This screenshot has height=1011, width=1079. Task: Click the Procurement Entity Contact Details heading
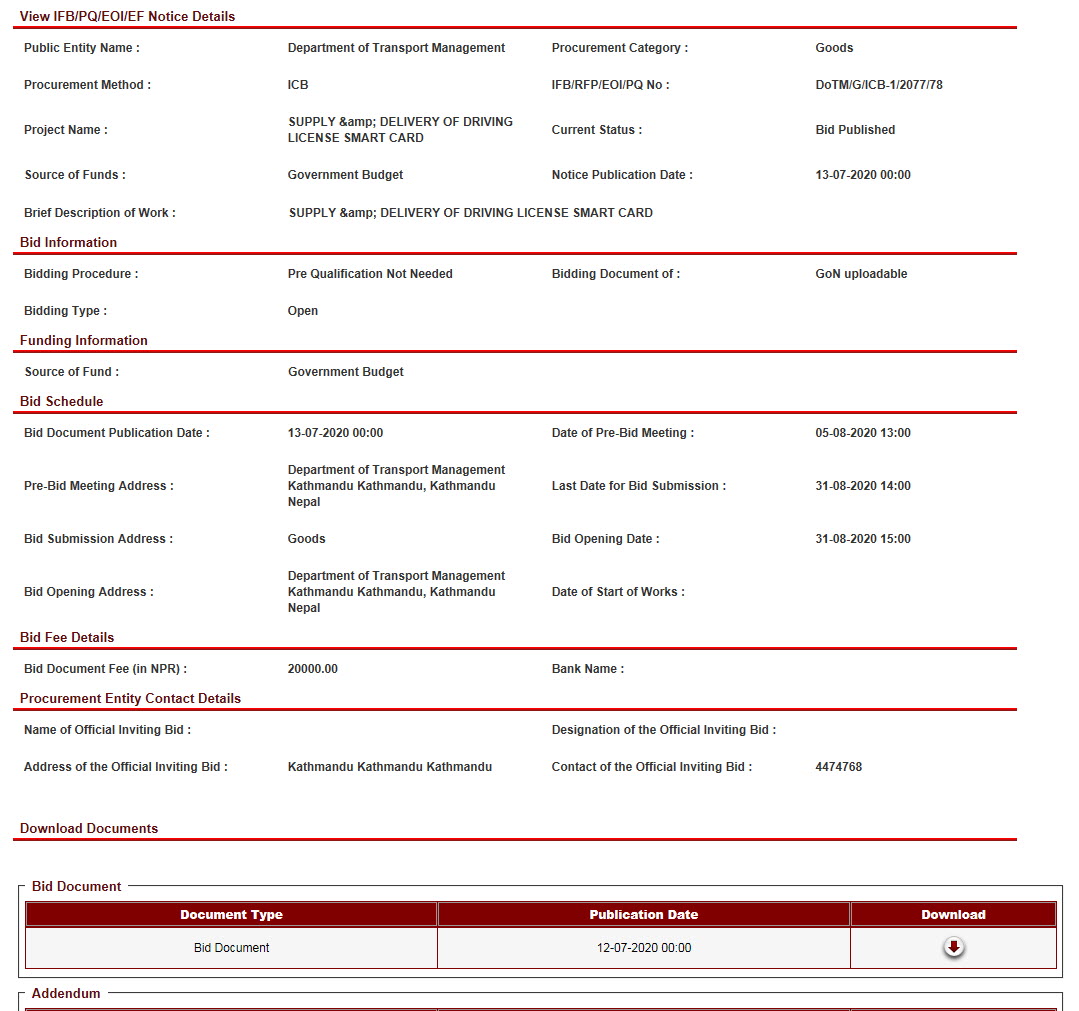130,698
